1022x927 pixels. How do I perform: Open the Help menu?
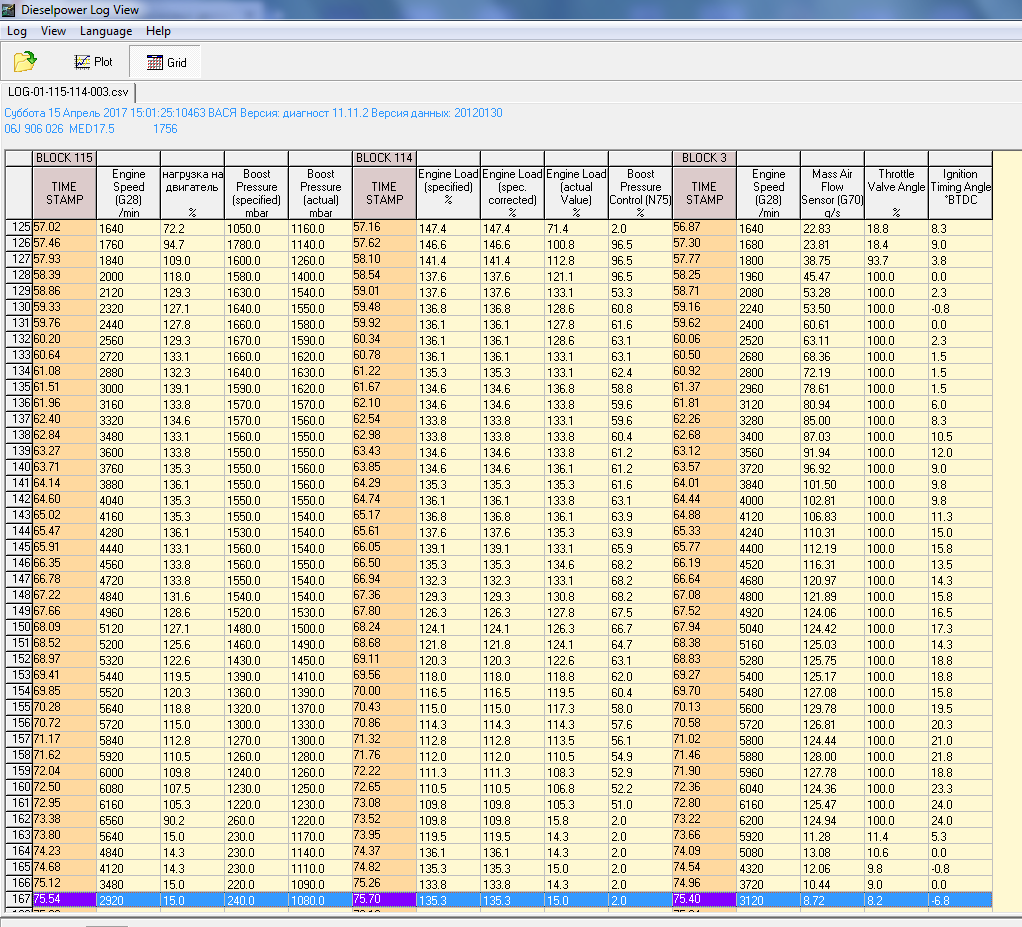[158, 31]
